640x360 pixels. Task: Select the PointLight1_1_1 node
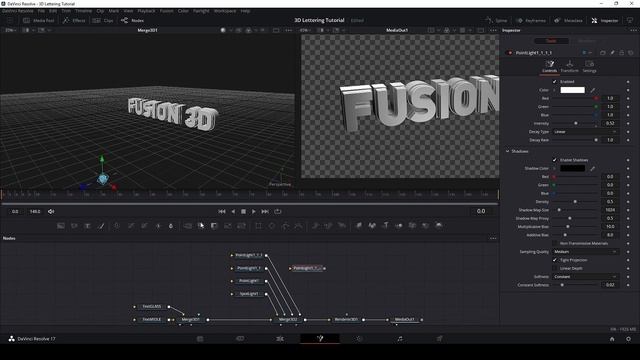(249, 255)
